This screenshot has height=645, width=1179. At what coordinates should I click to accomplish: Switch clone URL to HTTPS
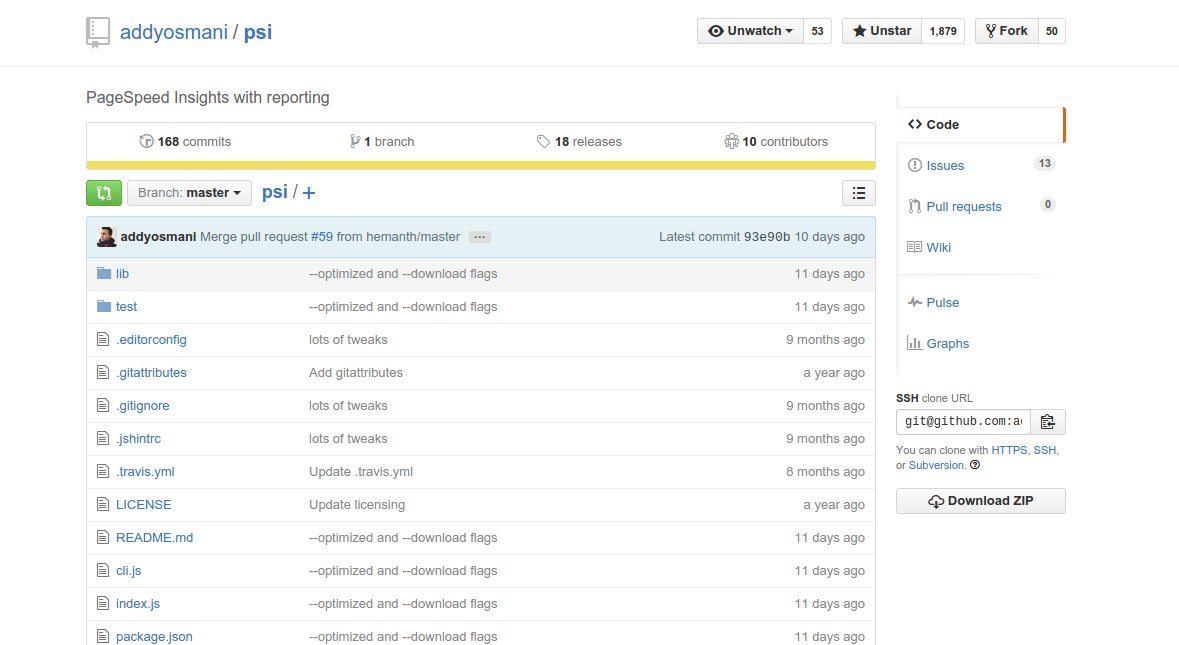pos(1009,450)
